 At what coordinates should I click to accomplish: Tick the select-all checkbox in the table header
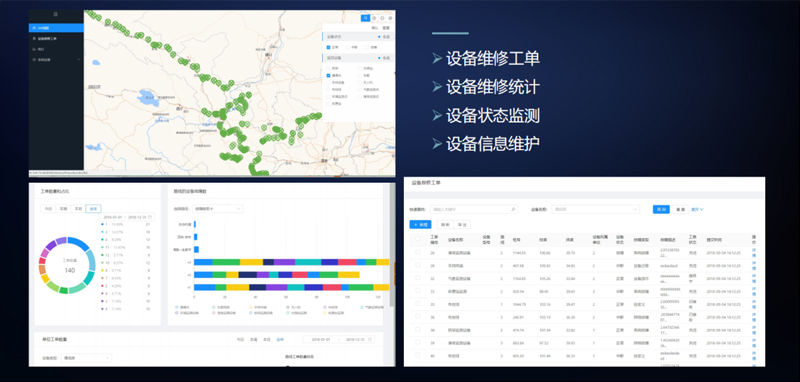(418, 239)
